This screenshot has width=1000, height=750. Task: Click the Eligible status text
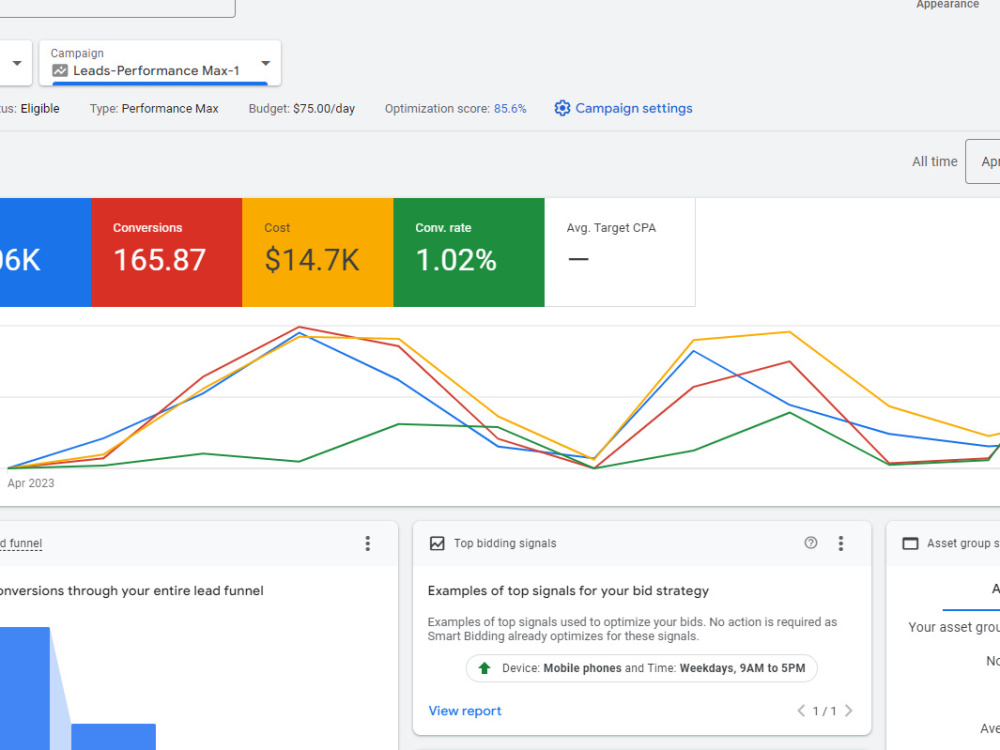click(x=40, y=109)
